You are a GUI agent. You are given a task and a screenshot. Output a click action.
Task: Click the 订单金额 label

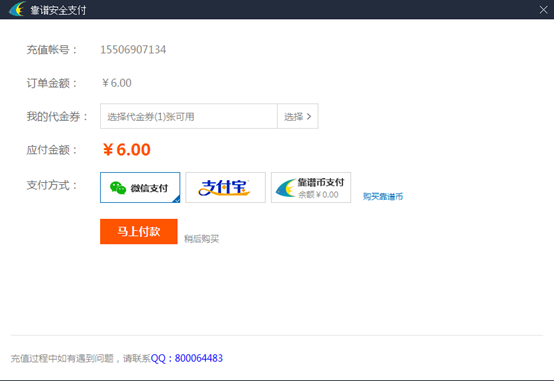52,83
